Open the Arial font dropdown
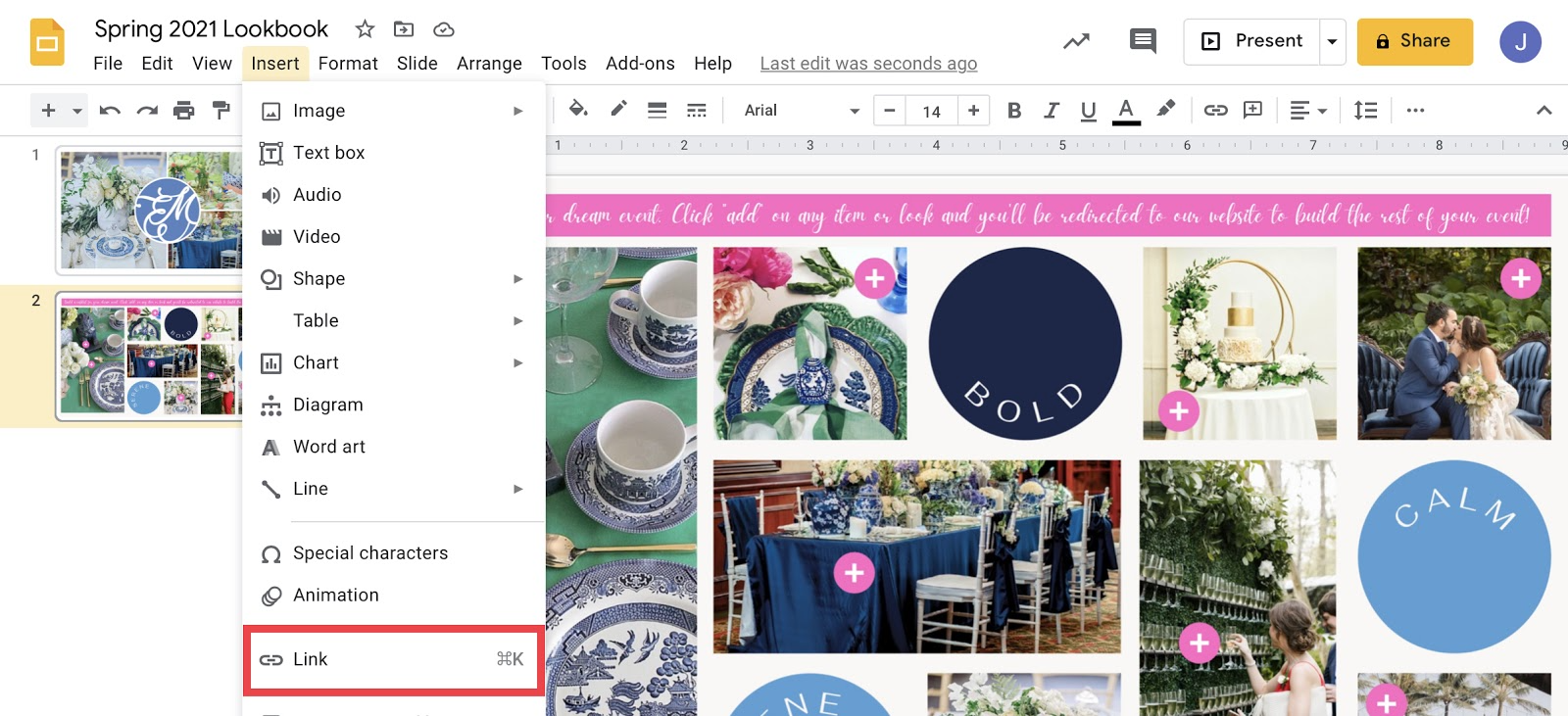Screen dimensions: 1568x716 (801, 111)
